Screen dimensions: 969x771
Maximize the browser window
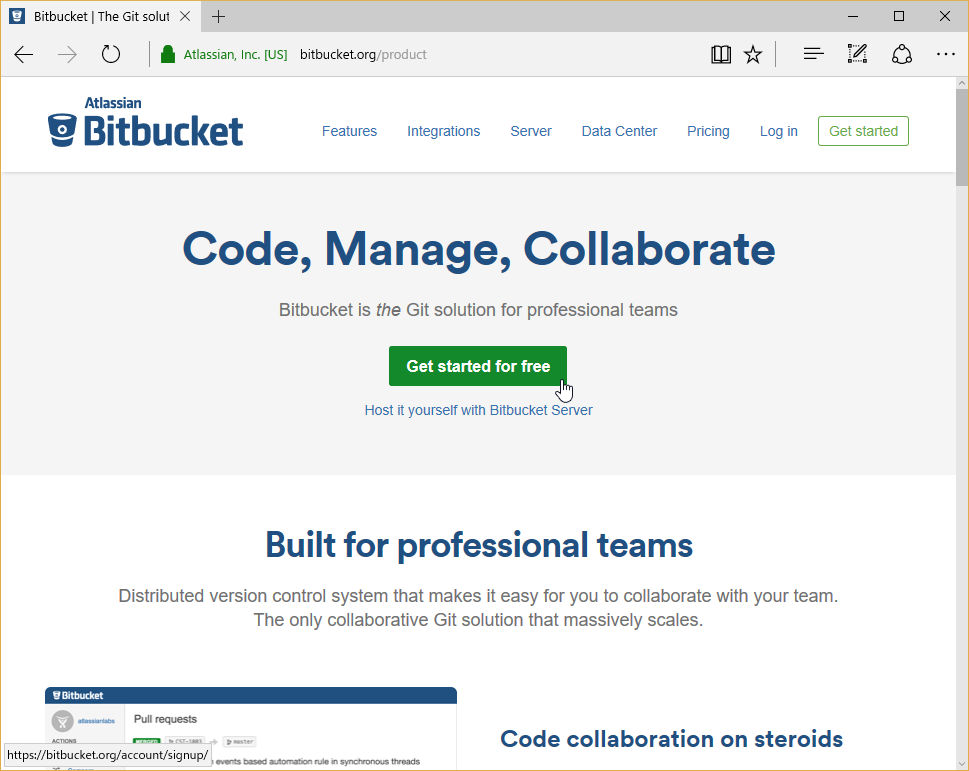coord(899,17)
